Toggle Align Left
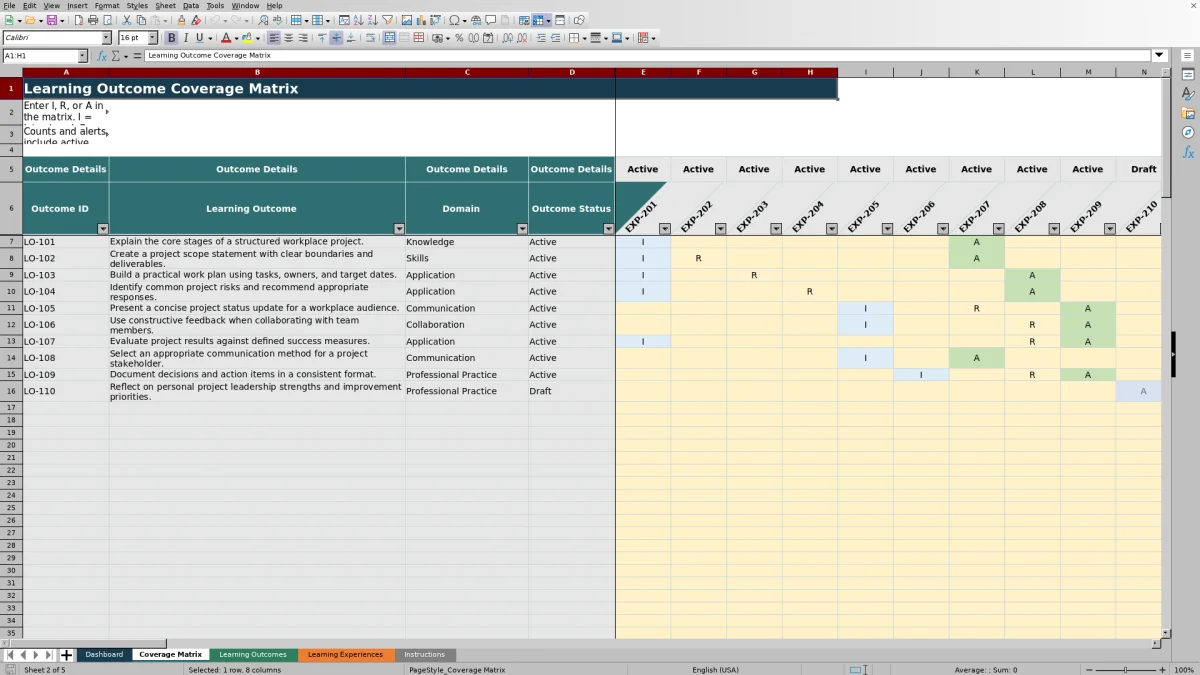This screenshot has height=675, width=1200. (274, 38)
